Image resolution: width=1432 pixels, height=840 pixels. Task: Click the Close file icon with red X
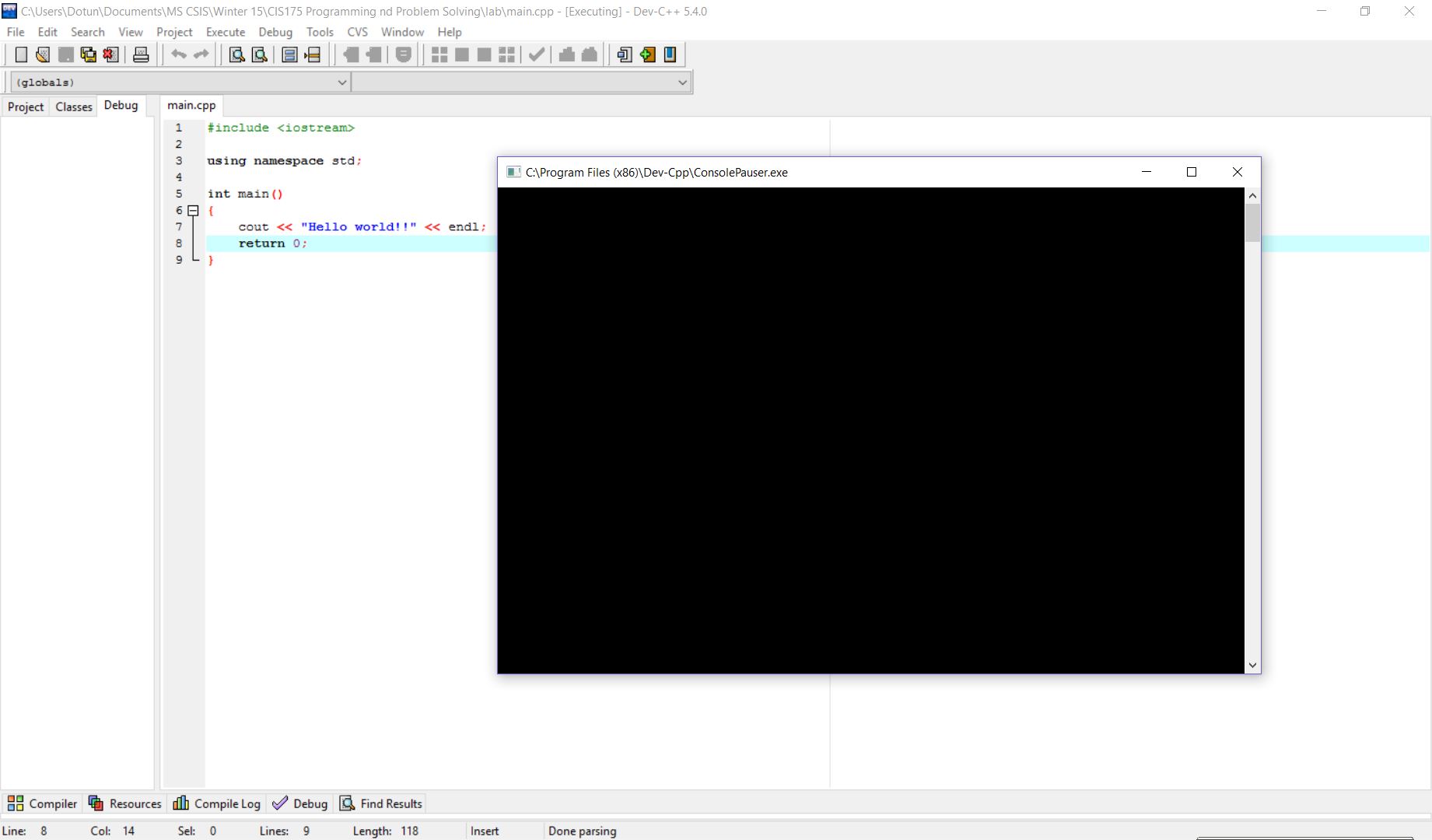(111, 54)
